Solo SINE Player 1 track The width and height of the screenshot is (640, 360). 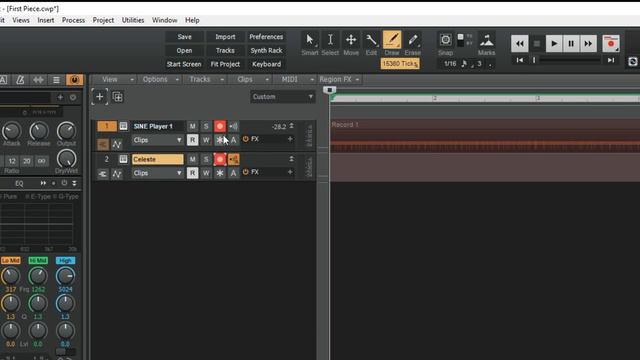coord(206,127)
